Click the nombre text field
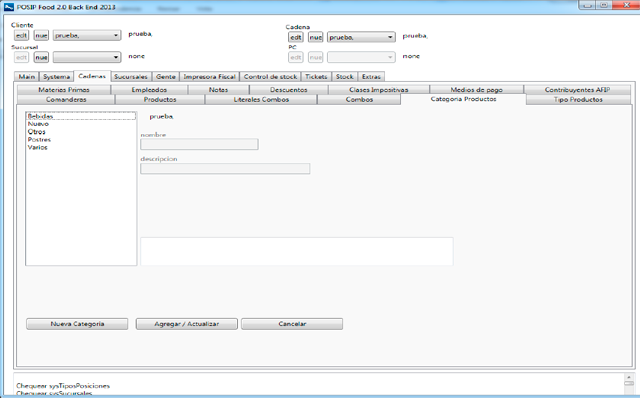The image size is (640, 400). [x=199, y=144]
